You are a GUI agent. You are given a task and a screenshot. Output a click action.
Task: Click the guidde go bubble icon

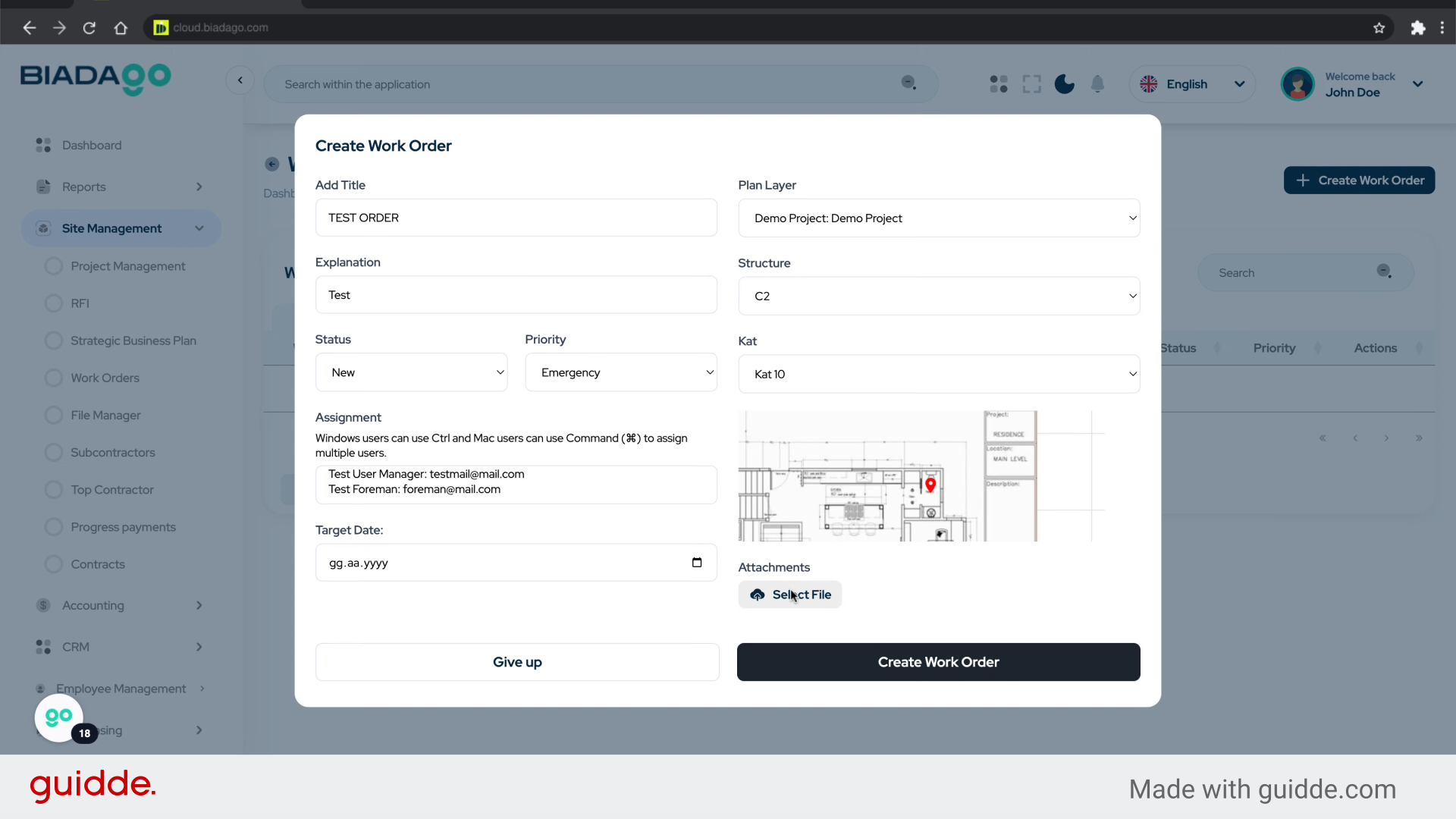tap(59, 717)
